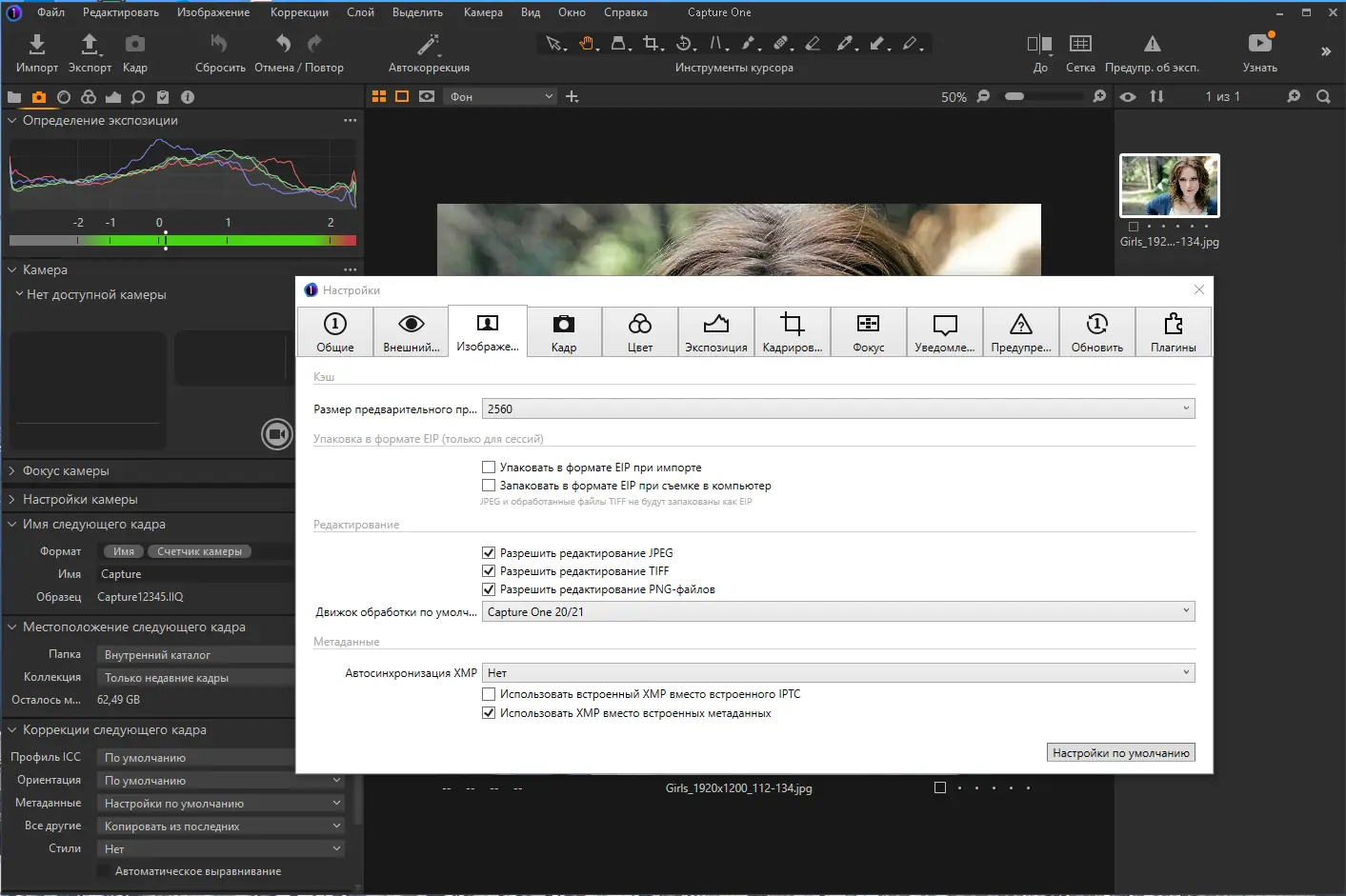Disable JPEG editing checkbox
This screenshot has height=896, width=1346.
[x=489, y=553]
